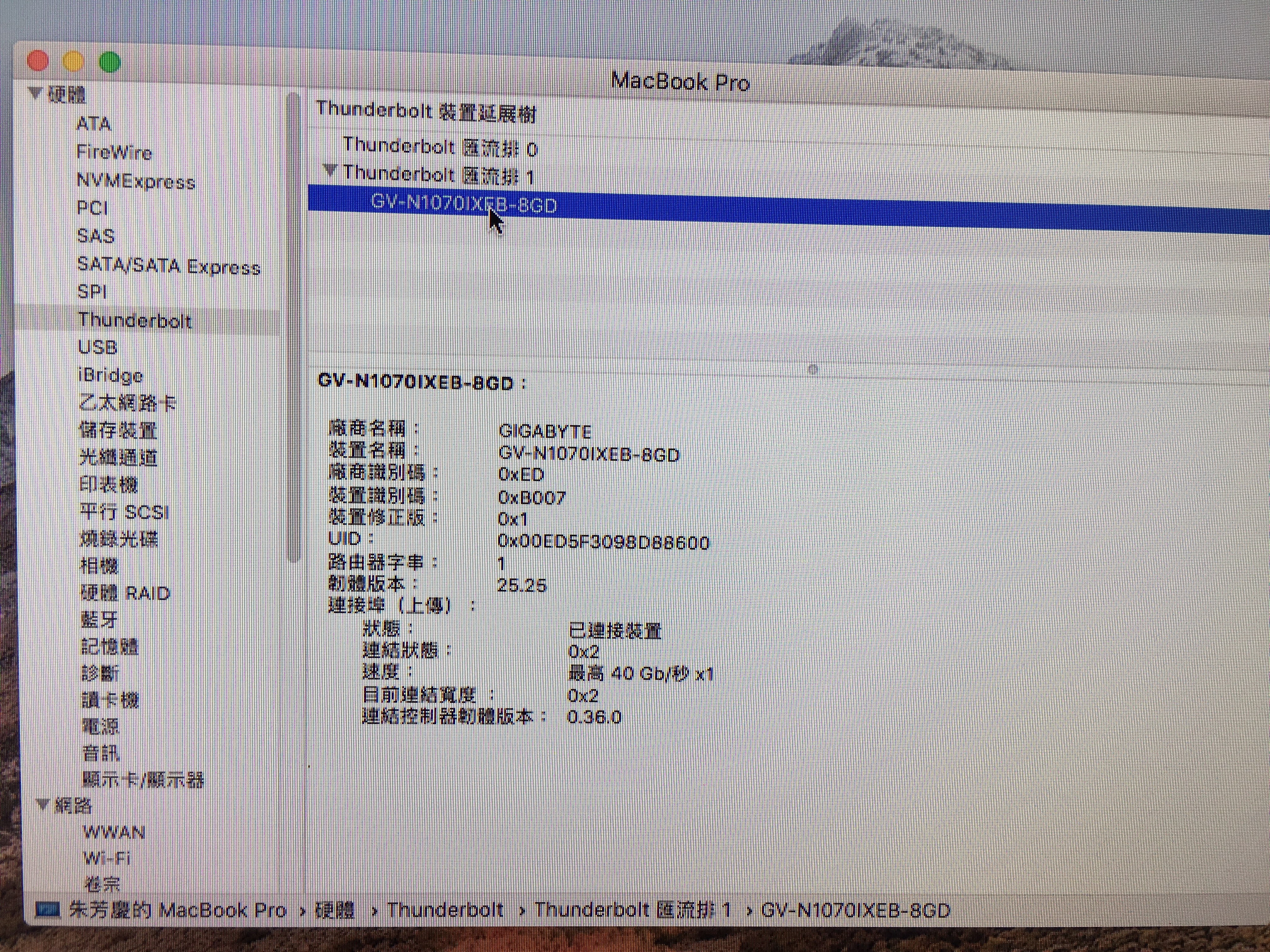
Task: Select 藍牙 in the sidebar
Action: [99, 620]
